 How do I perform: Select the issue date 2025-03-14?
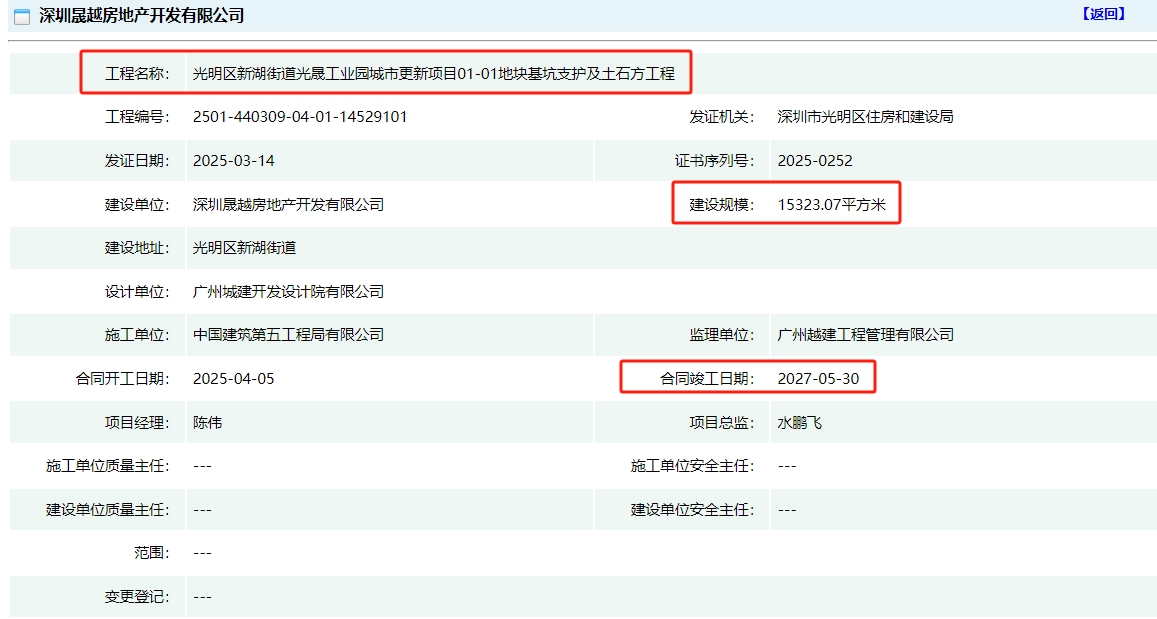233,161
